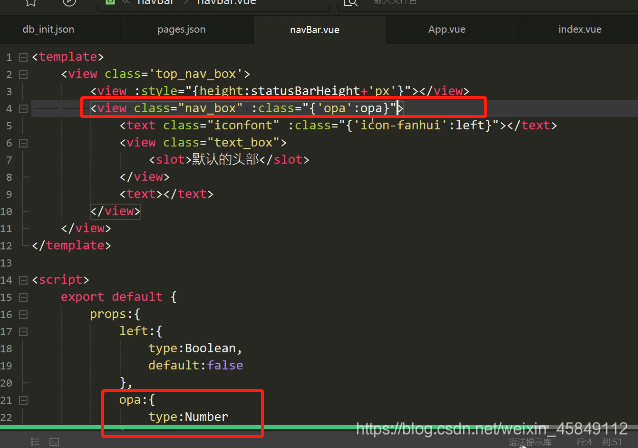638x448 pixels.
Task: Click the props key on line 16
Action: pyautogui.click(x=108, y=314)
